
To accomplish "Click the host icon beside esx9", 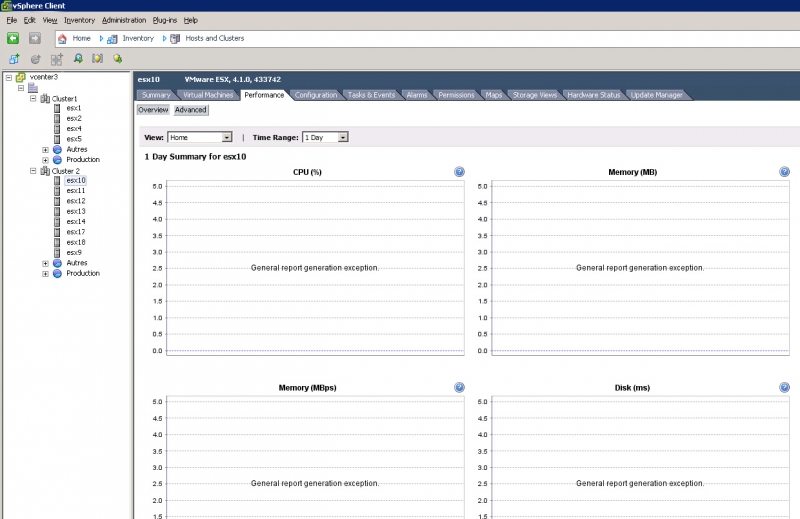I will 57,253.
